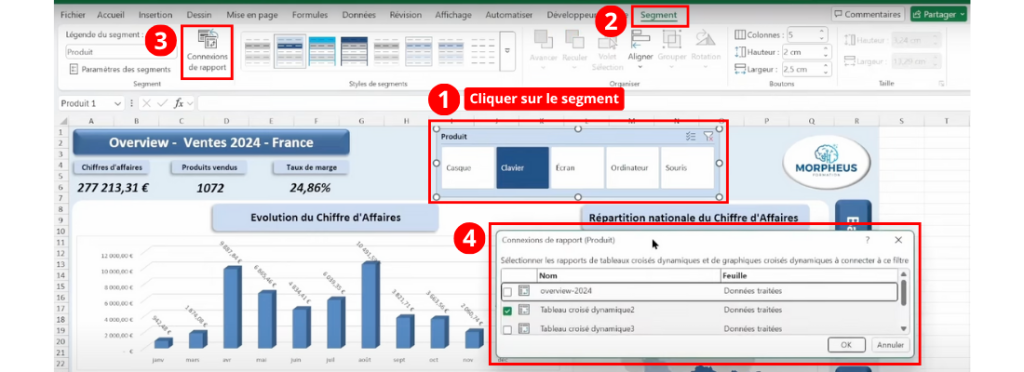
Task: Click the août bar in the chart
Action: (370, 304)
